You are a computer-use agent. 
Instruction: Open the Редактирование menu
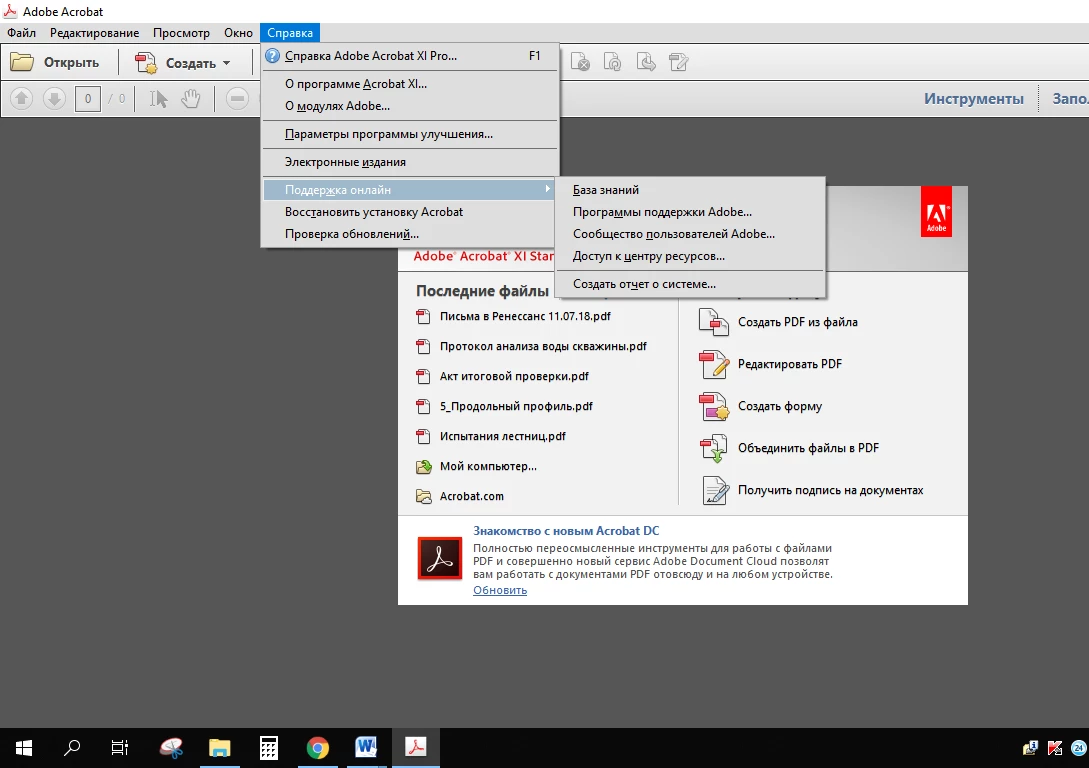(x=94, y=33)
